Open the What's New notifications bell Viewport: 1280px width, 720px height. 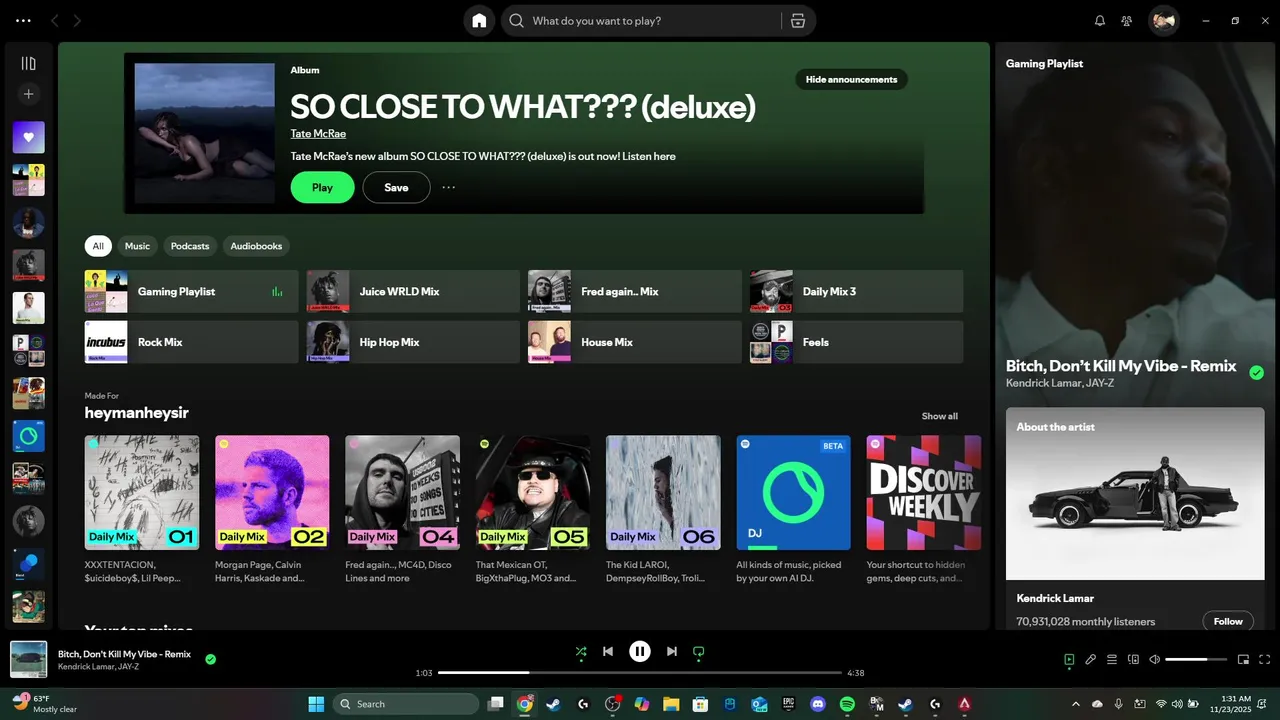tap(1100, 21)
